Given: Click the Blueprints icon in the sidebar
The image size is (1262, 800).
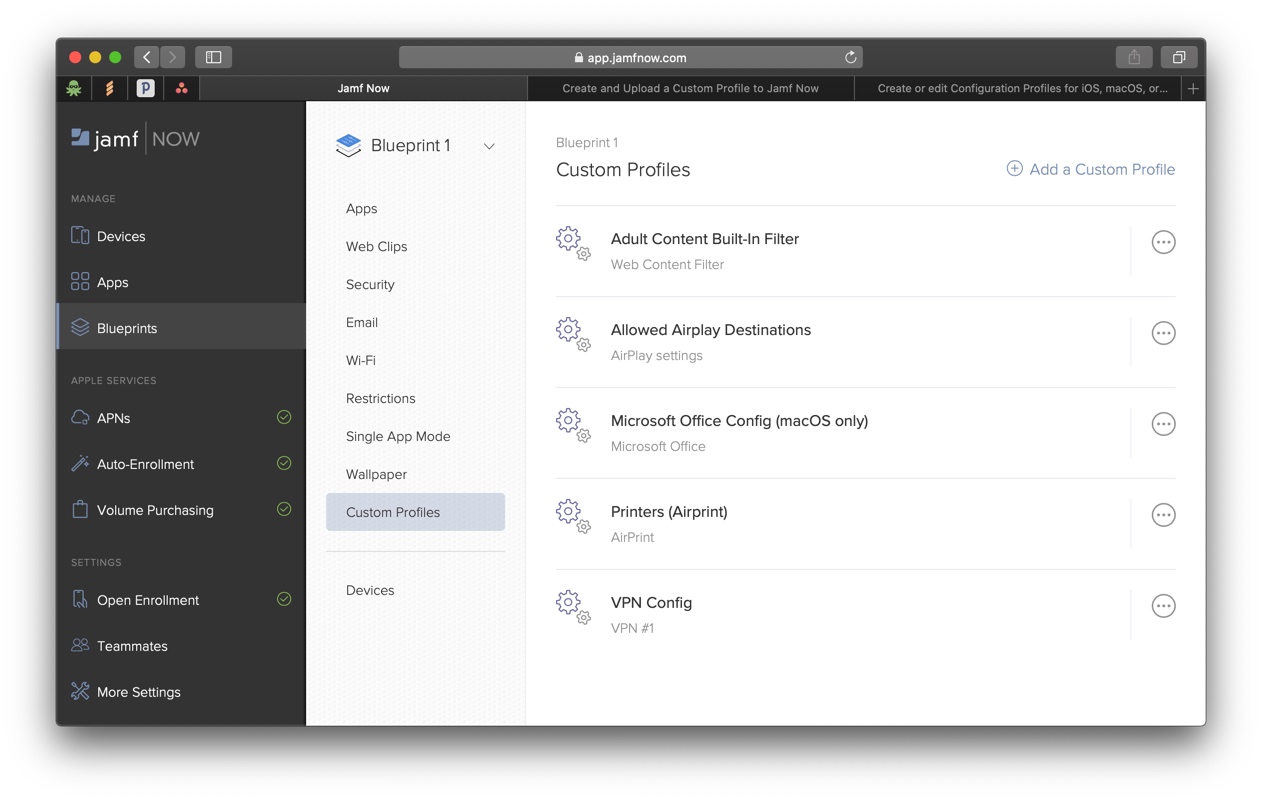Looking at the screenshot, I should tap(79, 327).
